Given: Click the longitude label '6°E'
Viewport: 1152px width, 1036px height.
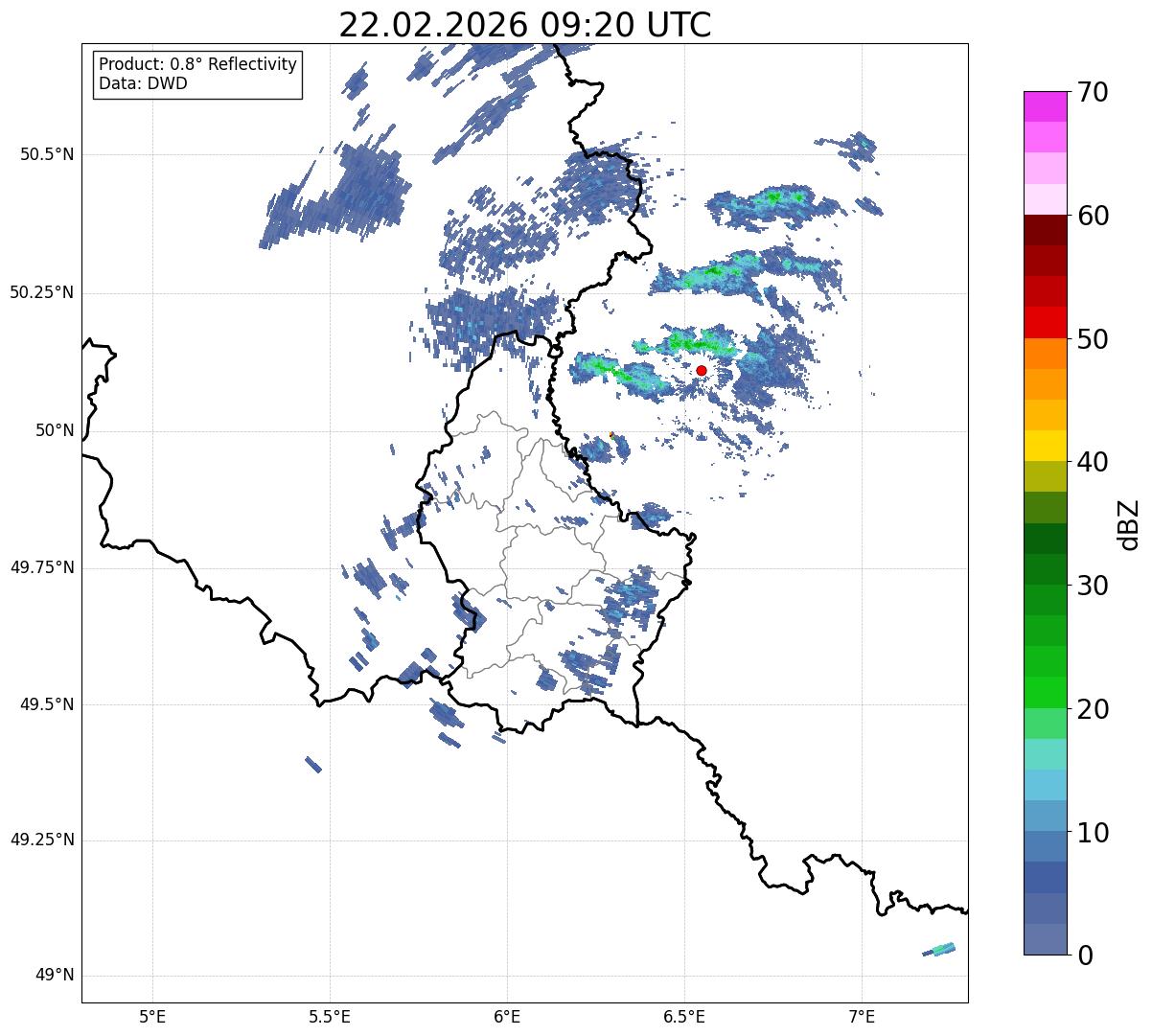Looking at the screenshot, I should [x=508, y=1016].
